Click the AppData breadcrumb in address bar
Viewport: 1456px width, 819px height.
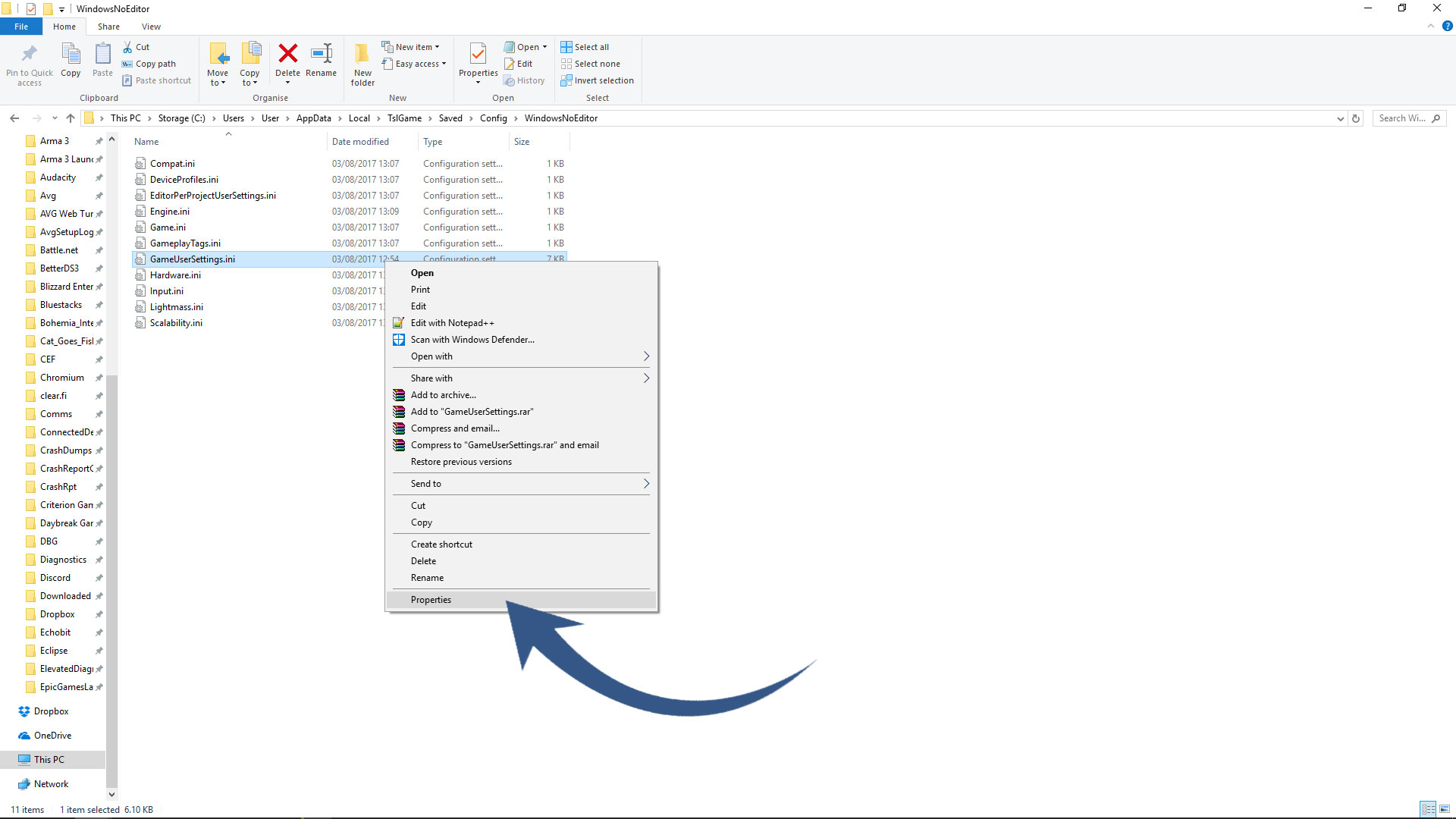point(313,118)
